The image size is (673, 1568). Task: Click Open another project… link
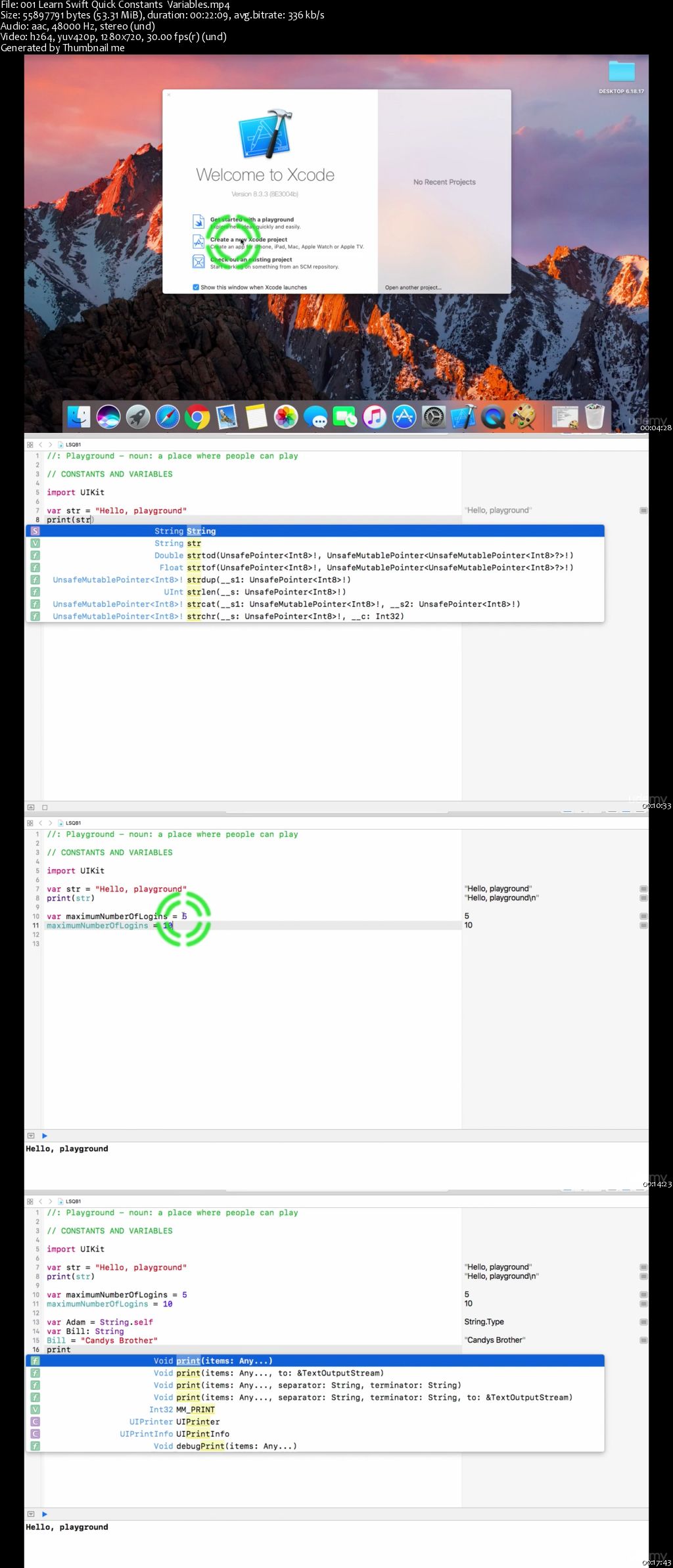point(413,288)
